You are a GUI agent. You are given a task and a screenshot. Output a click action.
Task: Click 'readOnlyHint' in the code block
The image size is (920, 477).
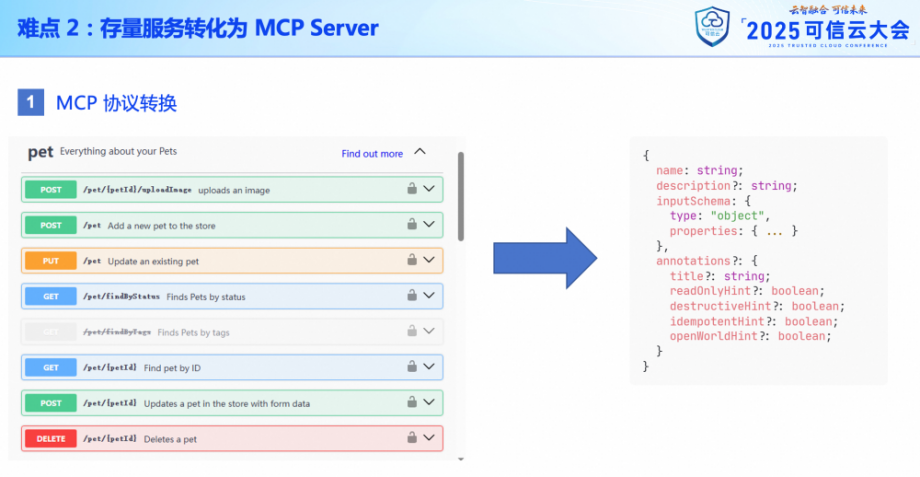[x=710, y=291]
